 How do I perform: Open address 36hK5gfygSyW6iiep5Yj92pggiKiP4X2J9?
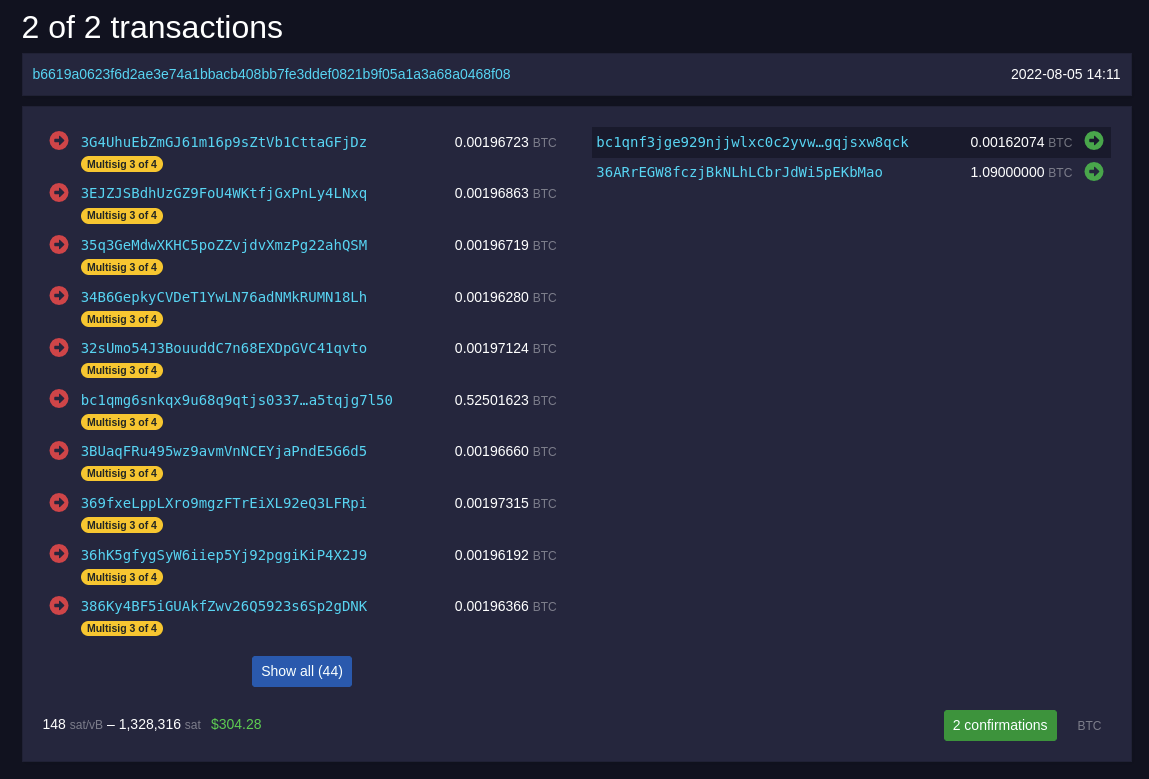[x=223, y=555]
